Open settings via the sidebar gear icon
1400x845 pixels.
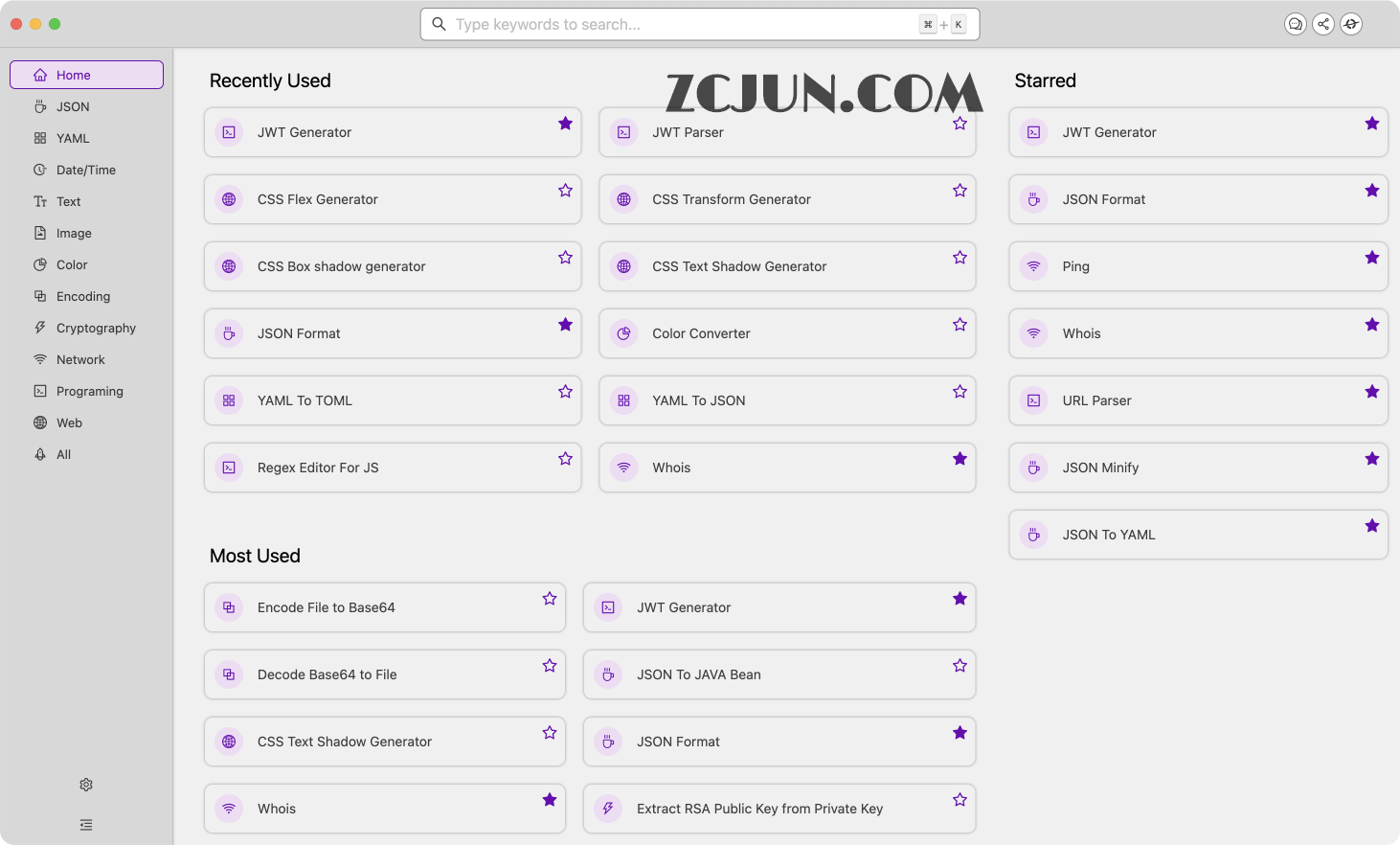point(86,785)
